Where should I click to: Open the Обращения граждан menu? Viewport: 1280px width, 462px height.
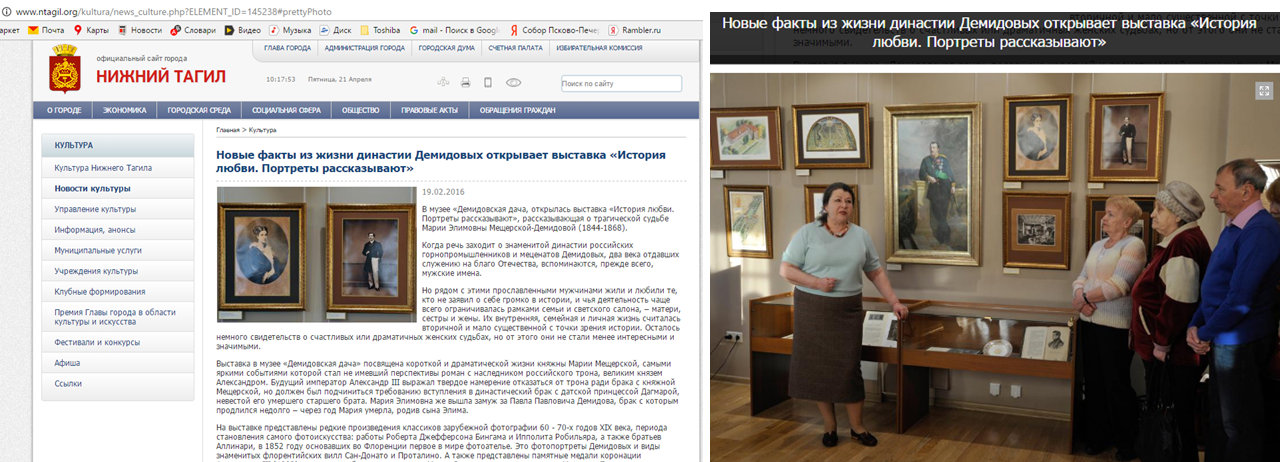[x=517, y=110]
